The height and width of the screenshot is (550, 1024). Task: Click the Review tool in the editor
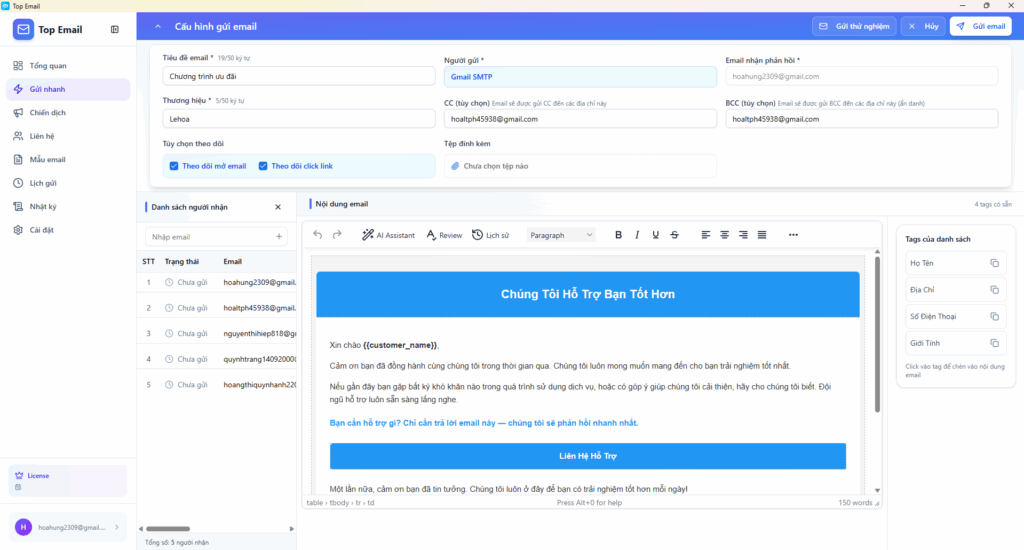444,235
